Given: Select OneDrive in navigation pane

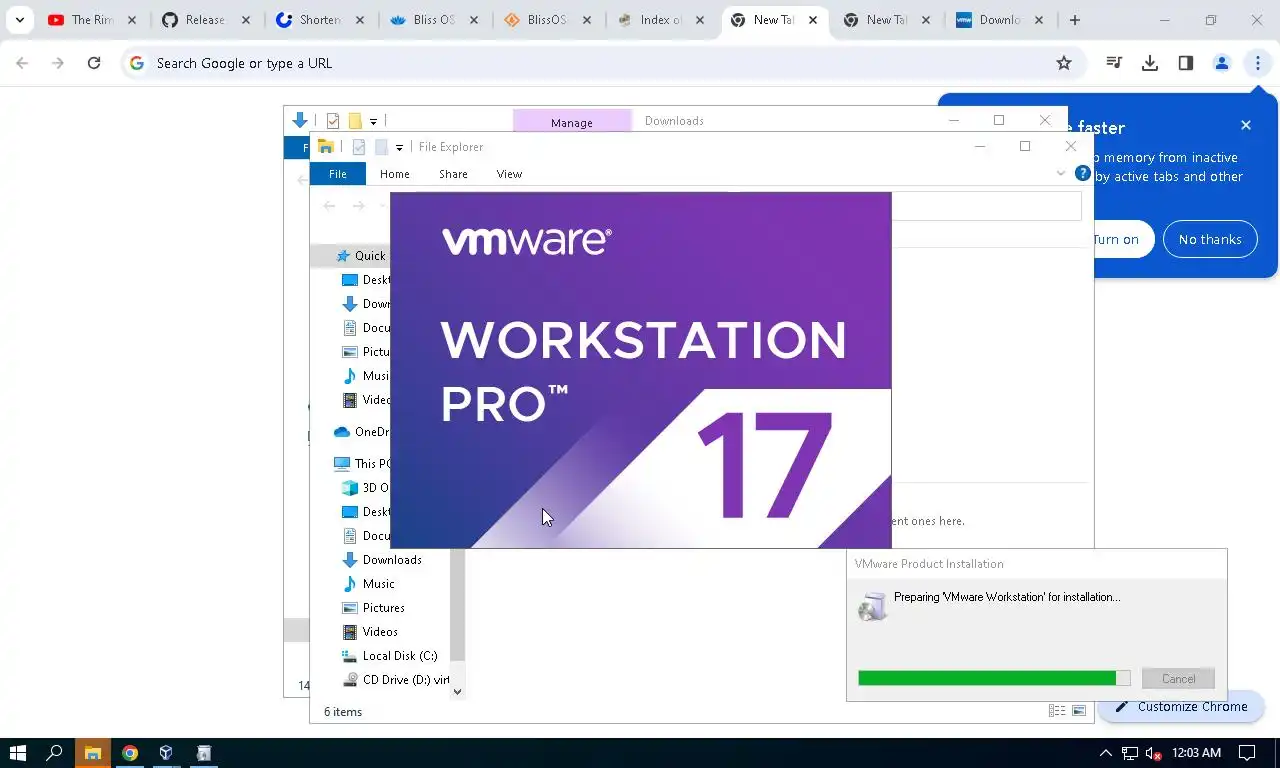Looking at the screenshot, I should (x=360, y=432).
